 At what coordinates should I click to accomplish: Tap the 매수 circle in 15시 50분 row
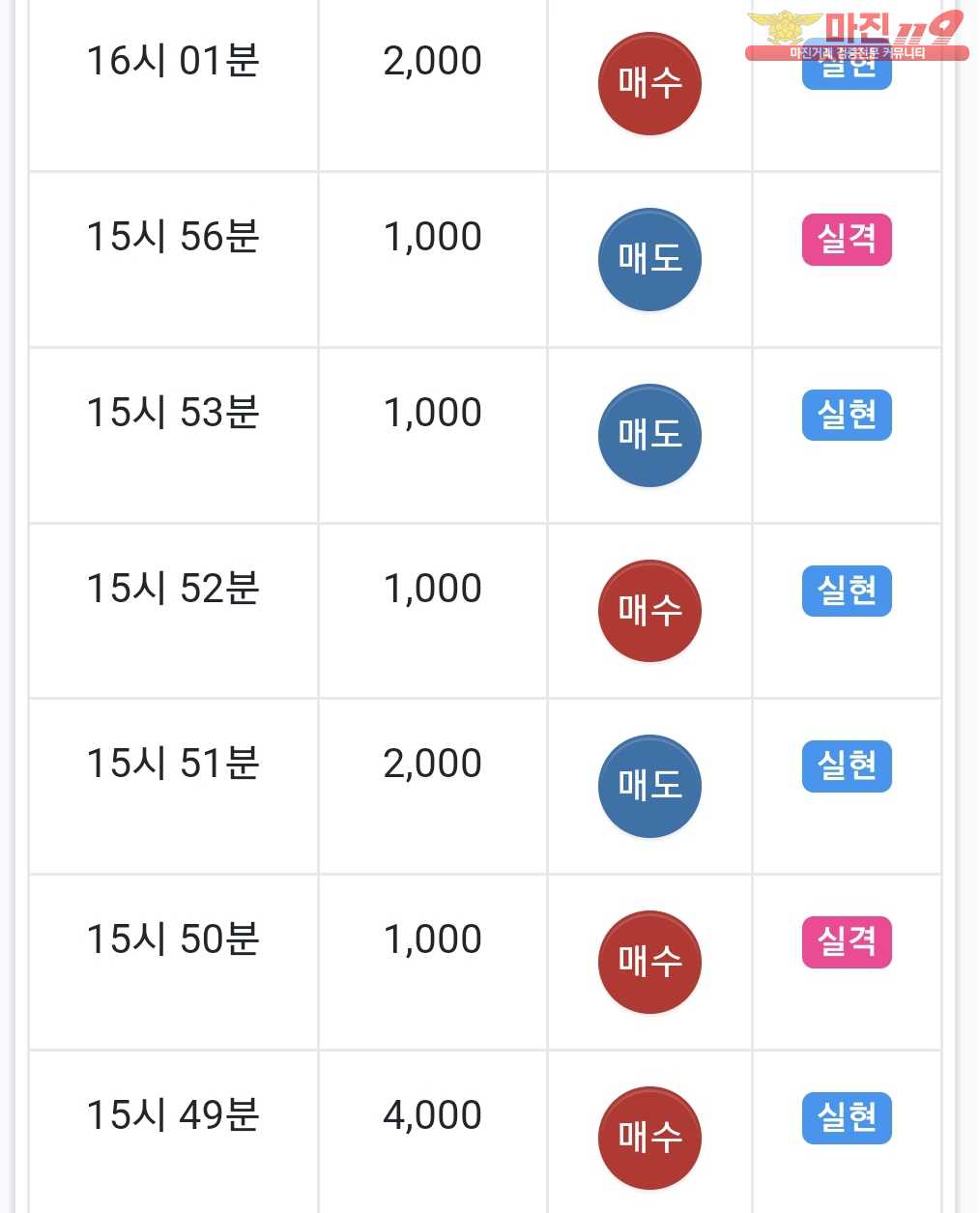point(649,962)
